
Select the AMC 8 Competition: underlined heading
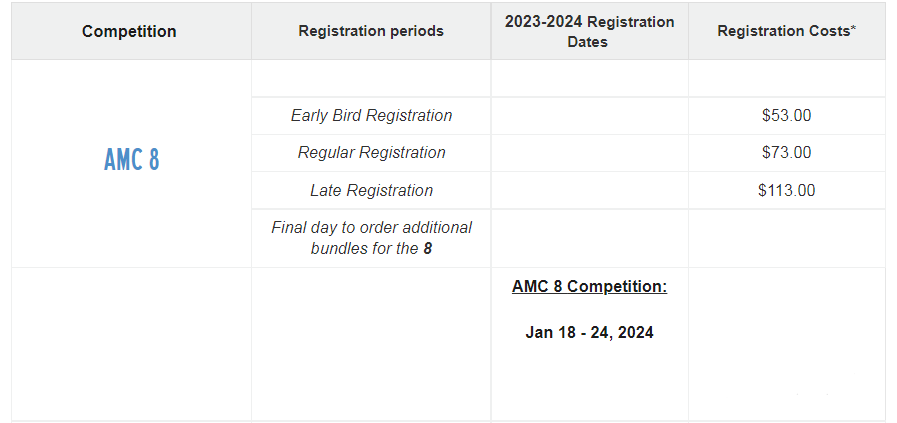(589, 286)
